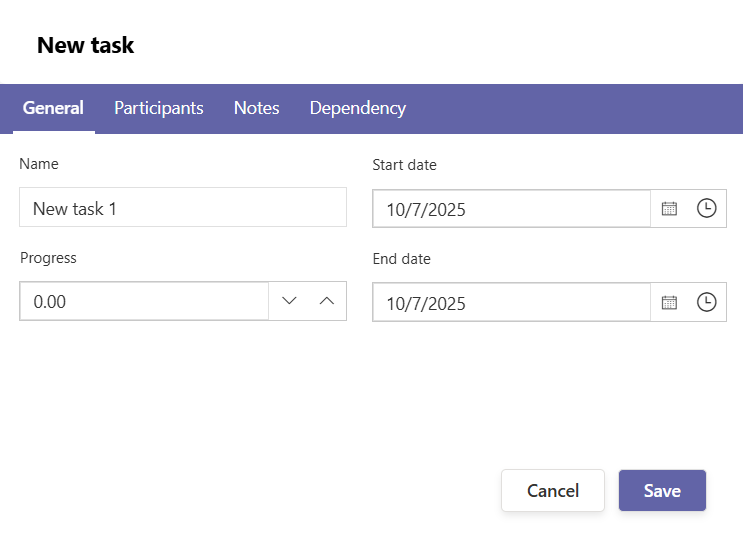Open the Start date time picker
The height and width of the screenshot is (537, 743).
(707, 209)
